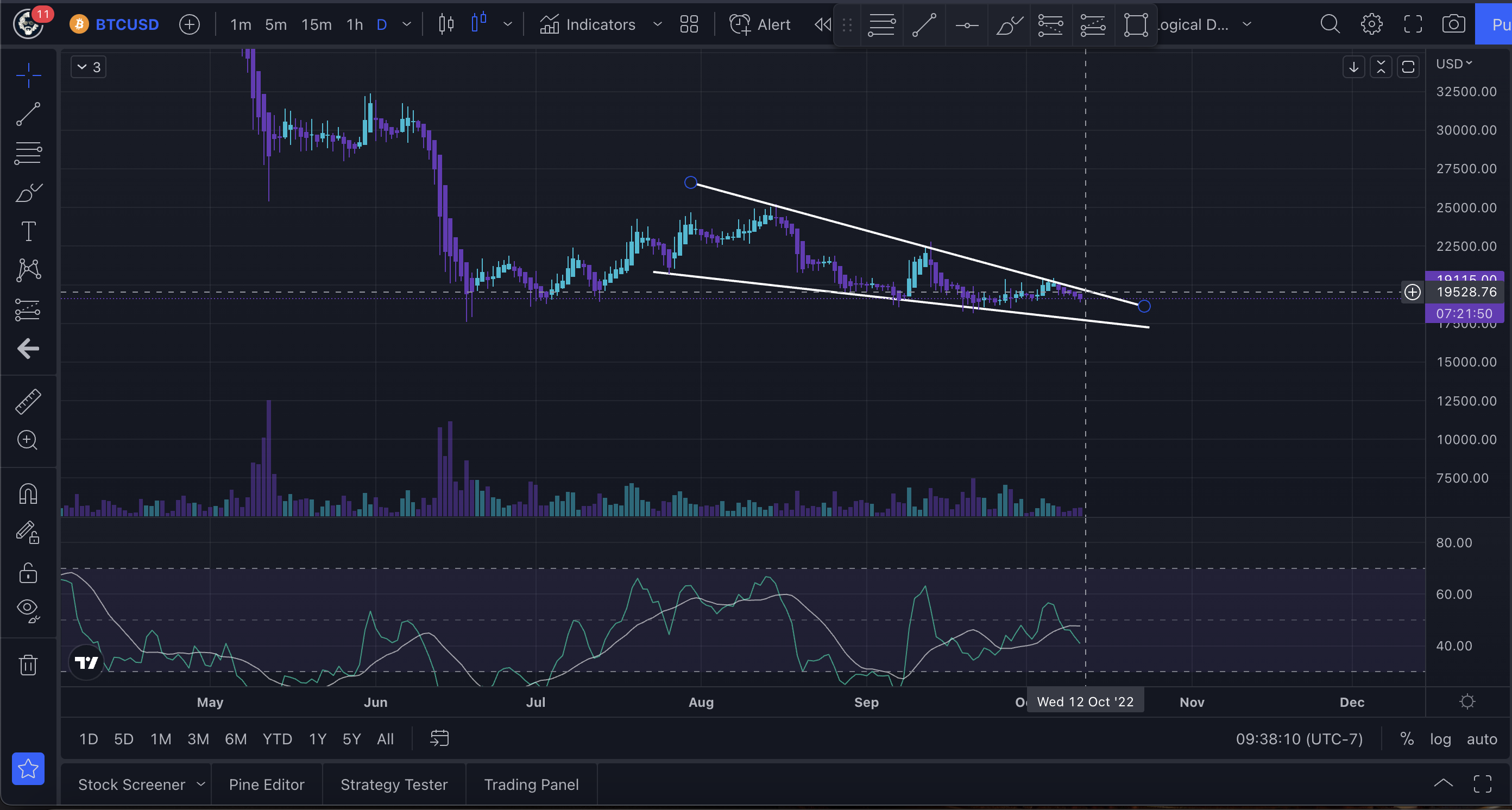Open the quick search magnifier

tap(1330, 24)
